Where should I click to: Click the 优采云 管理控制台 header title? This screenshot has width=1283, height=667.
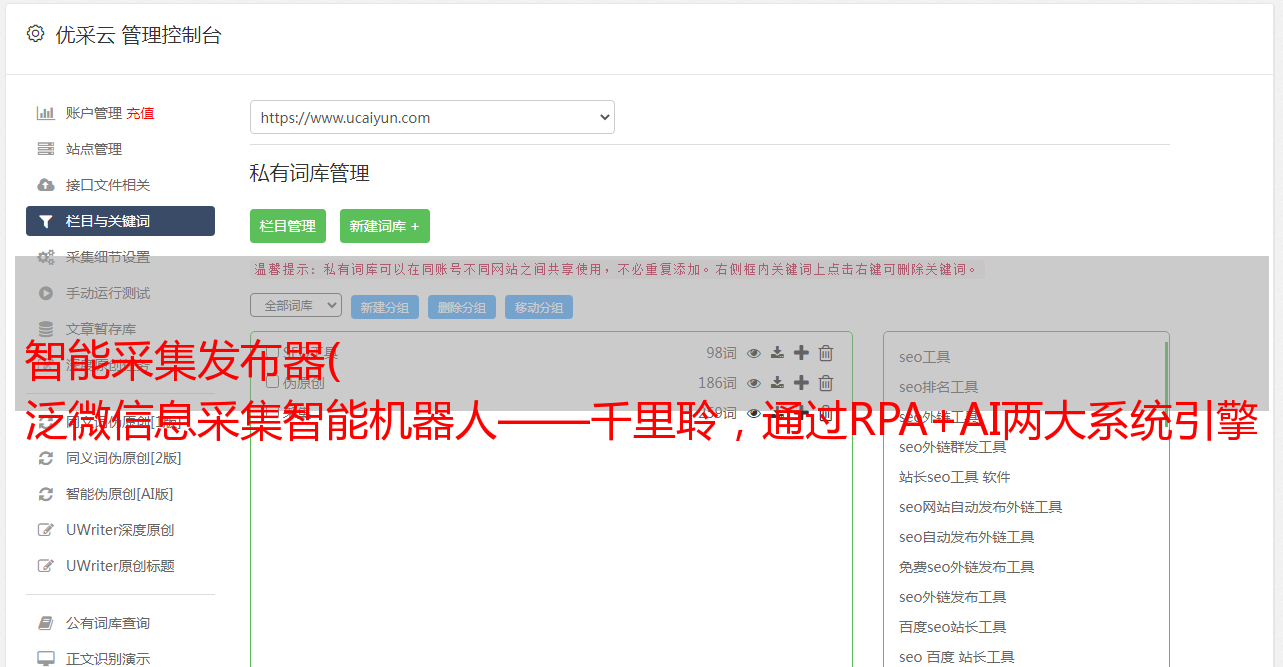pyautogui.click(x=138, y=35)
